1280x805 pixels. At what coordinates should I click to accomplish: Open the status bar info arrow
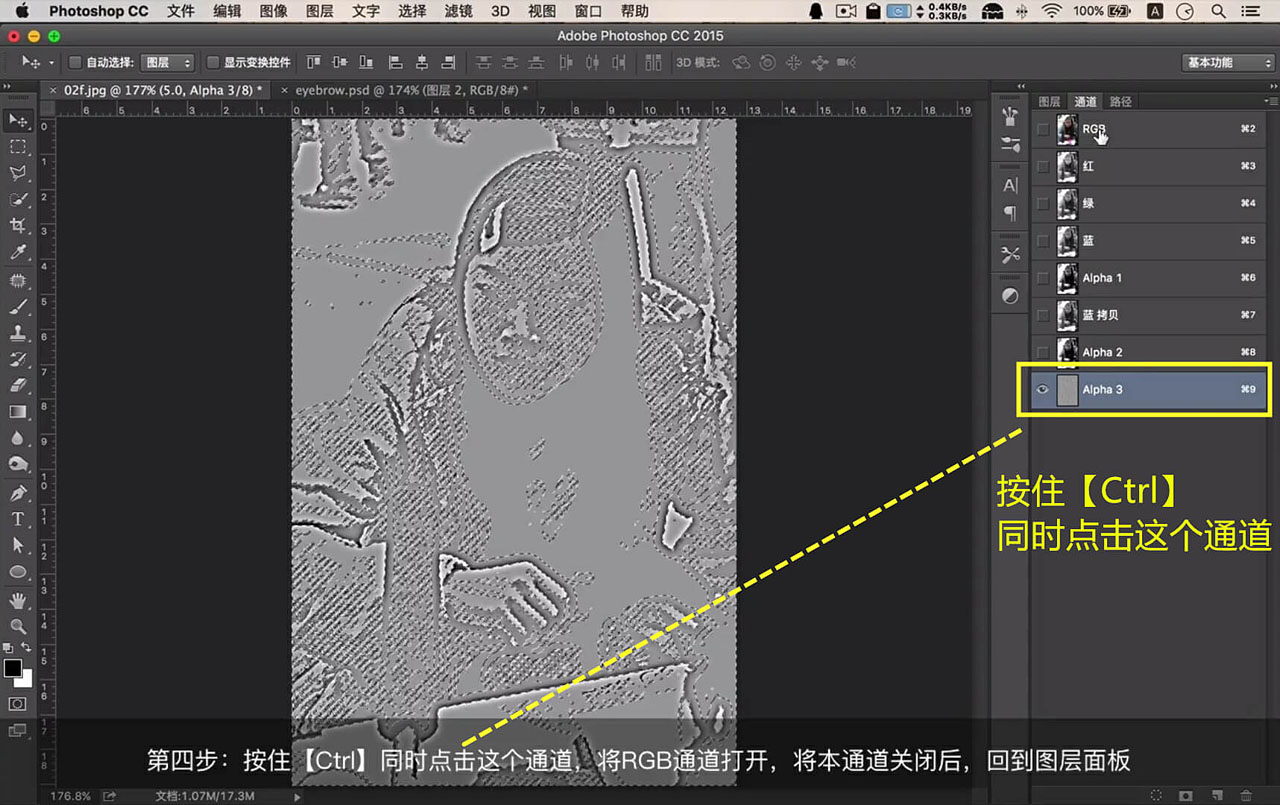(x=296, y=797)
